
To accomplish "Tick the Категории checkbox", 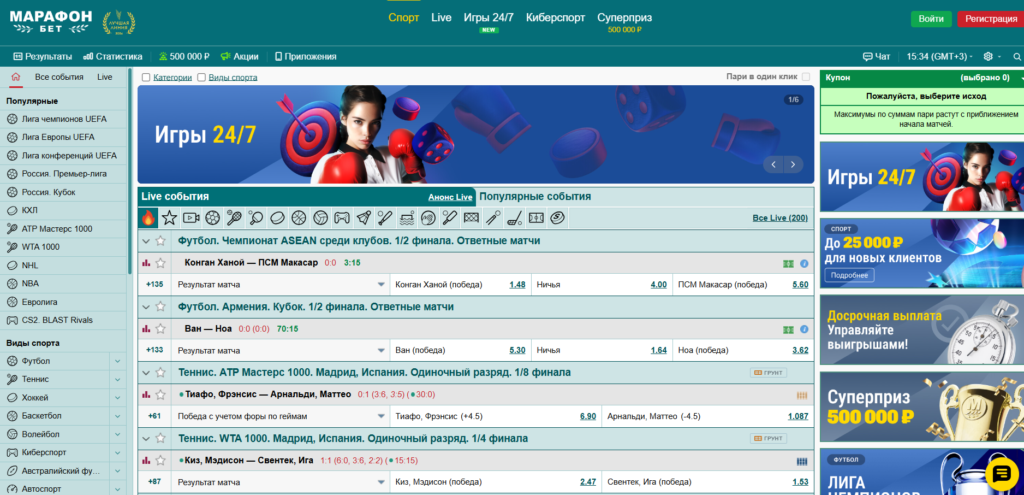I will pyautogui.click(x=146, y=77).
